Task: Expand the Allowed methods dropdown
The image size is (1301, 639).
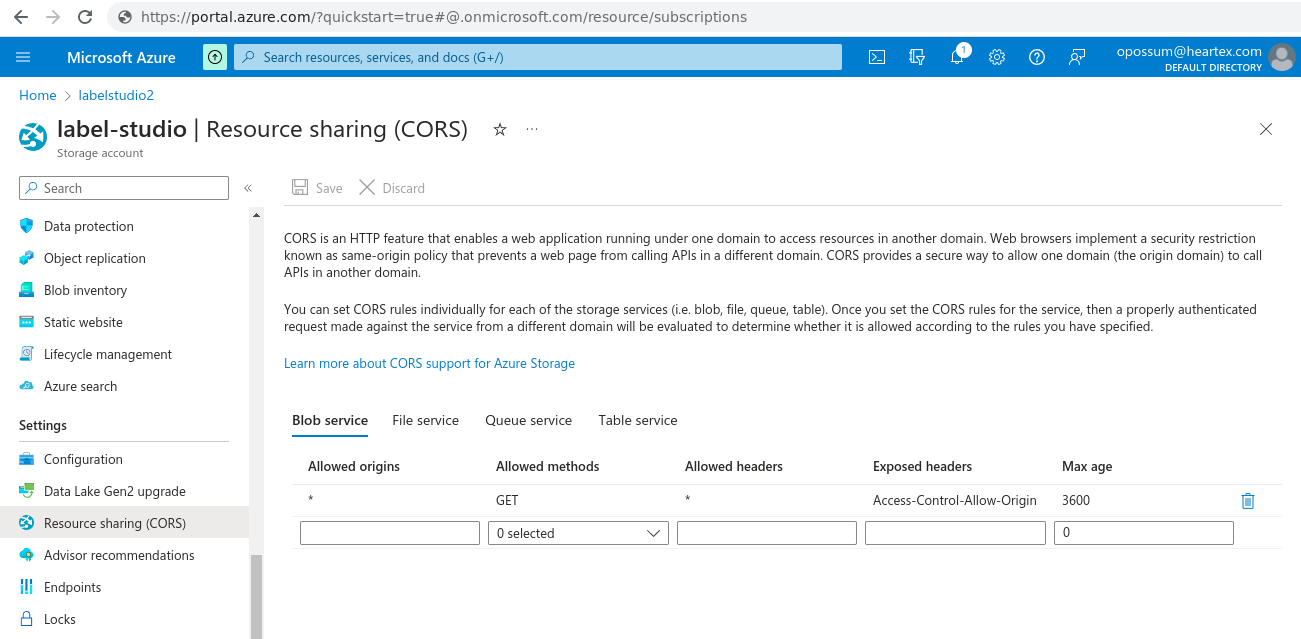Action: [x=578, y=534]
